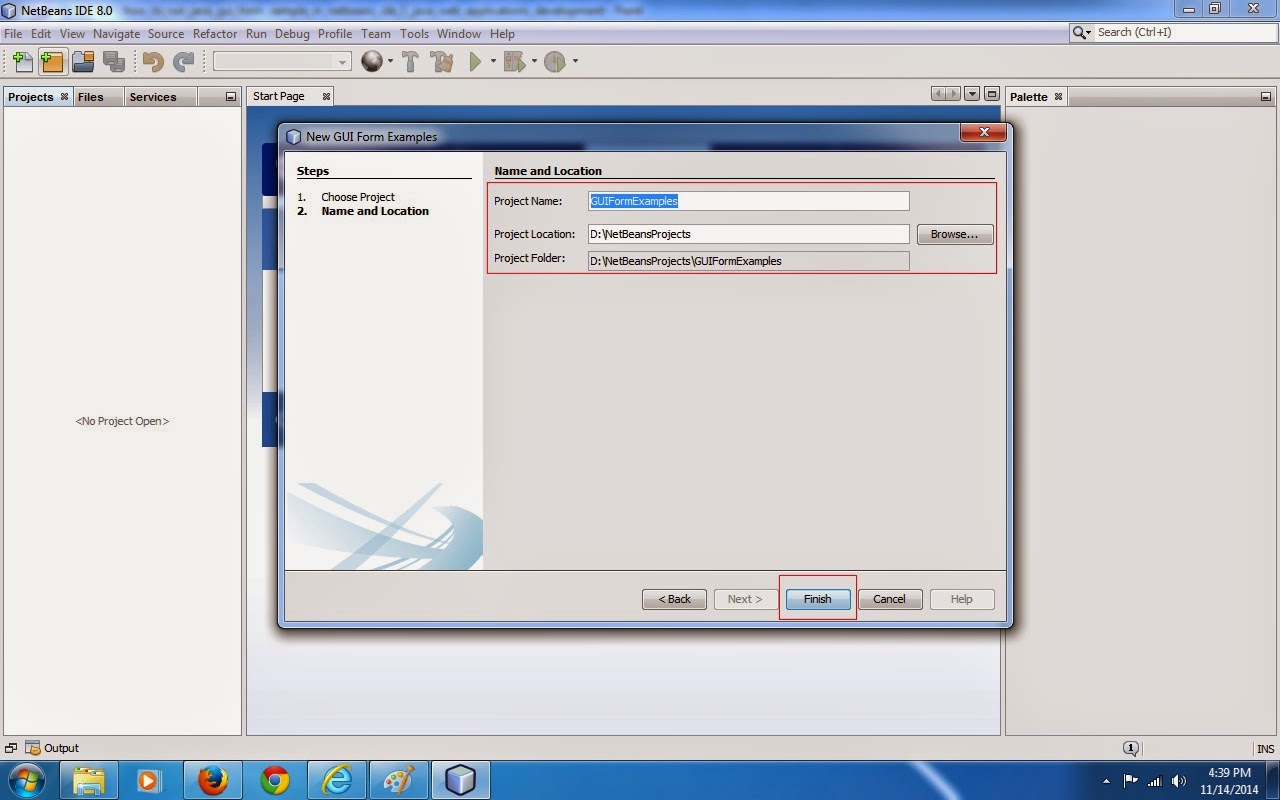The height and width of the screenshot is (800, 1280).
Task: Click the volume speaker tray icon
Action: point(1179,781)
